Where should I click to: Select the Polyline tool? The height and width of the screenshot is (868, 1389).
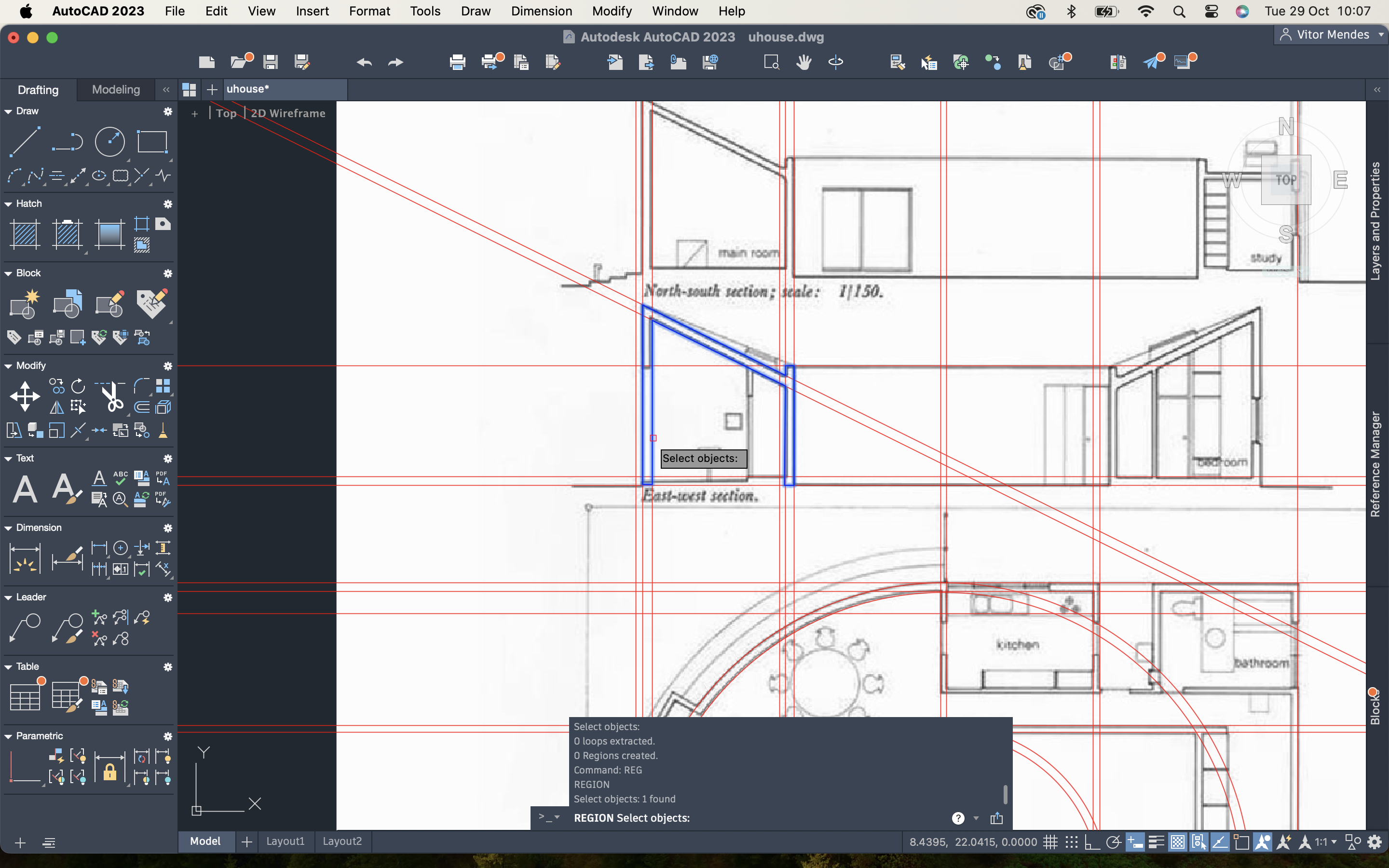67,142
